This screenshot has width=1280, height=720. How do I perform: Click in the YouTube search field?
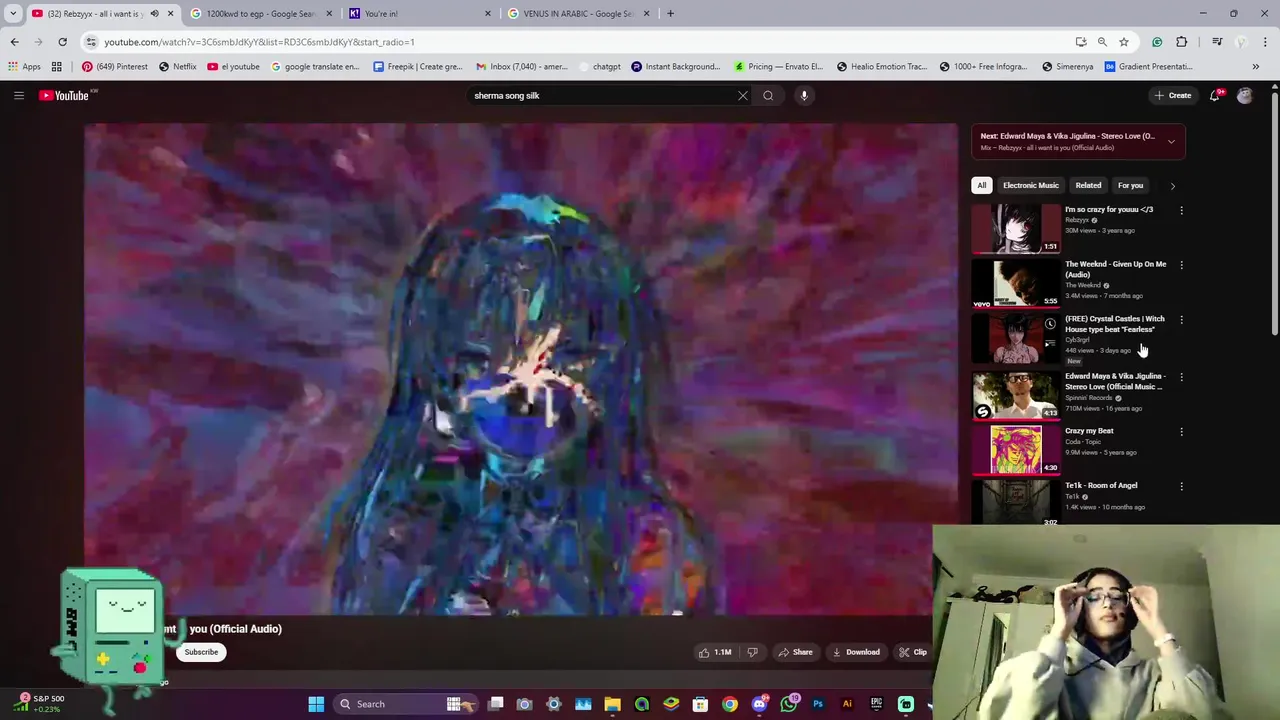pos(600,95)
